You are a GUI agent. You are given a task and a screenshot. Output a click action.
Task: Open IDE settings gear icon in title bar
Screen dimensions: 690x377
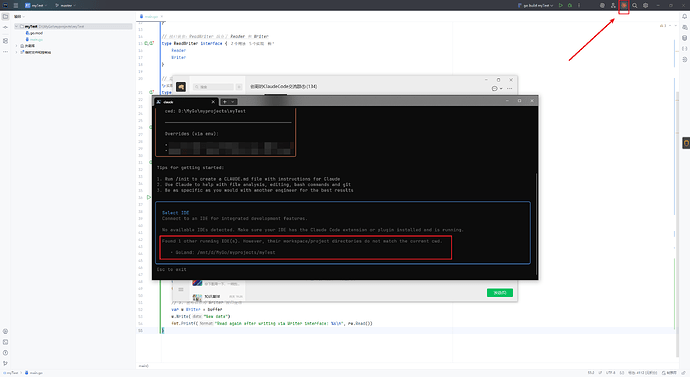[x=646, y=5]
